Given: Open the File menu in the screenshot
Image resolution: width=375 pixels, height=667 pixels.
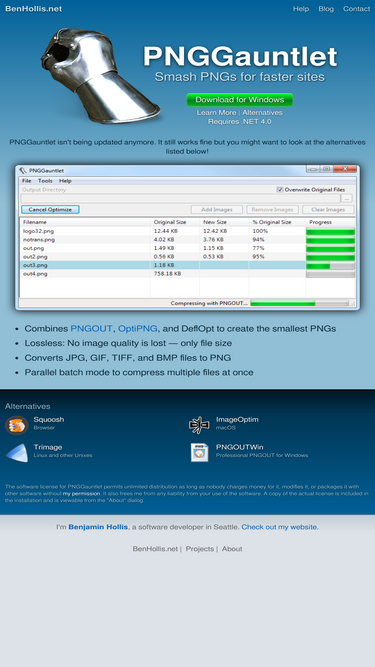Looking at the screenshot, I should 27,181.
